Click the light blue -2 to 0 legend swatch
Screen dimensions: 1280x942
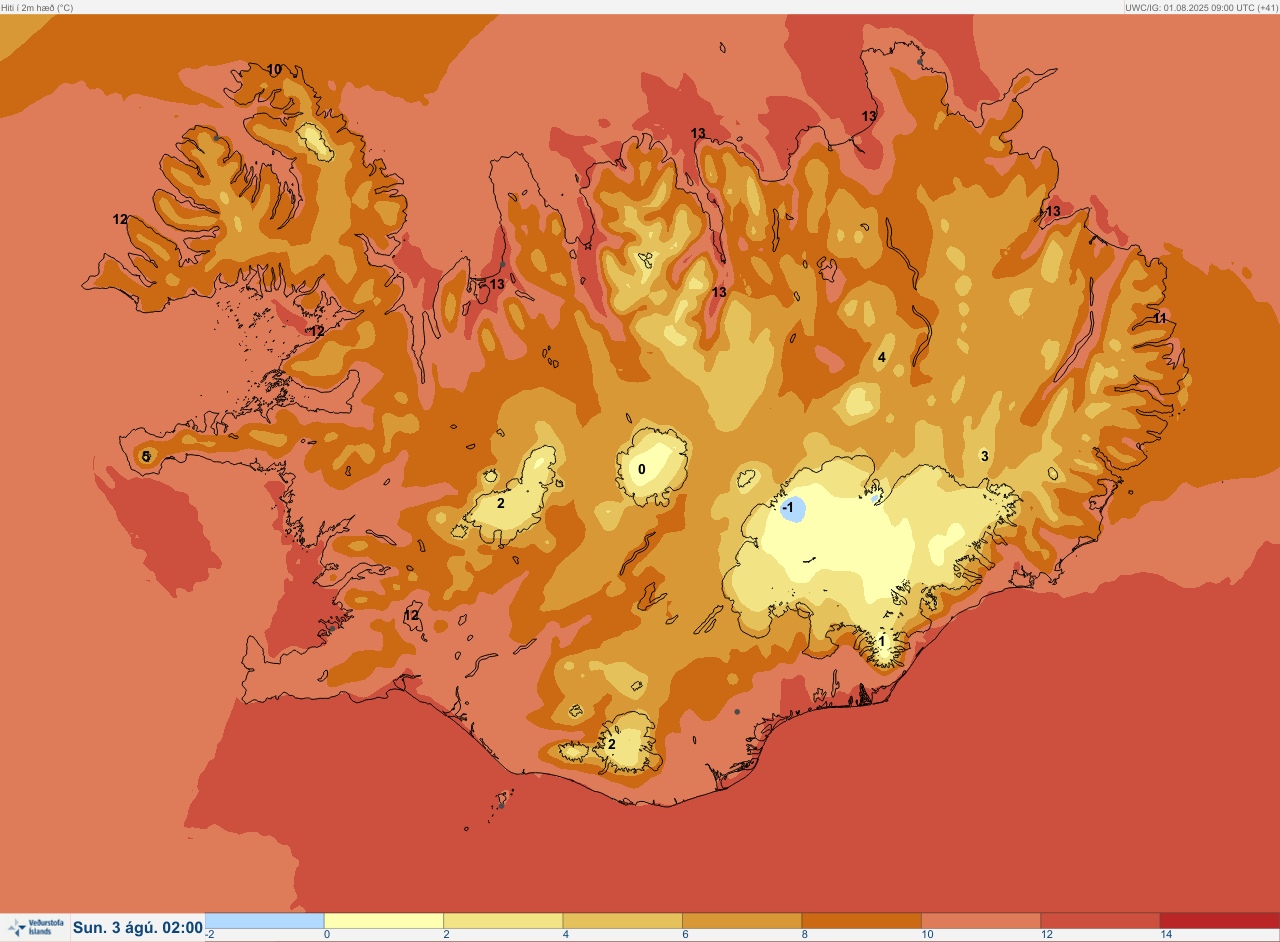click(x=265, y=920)
